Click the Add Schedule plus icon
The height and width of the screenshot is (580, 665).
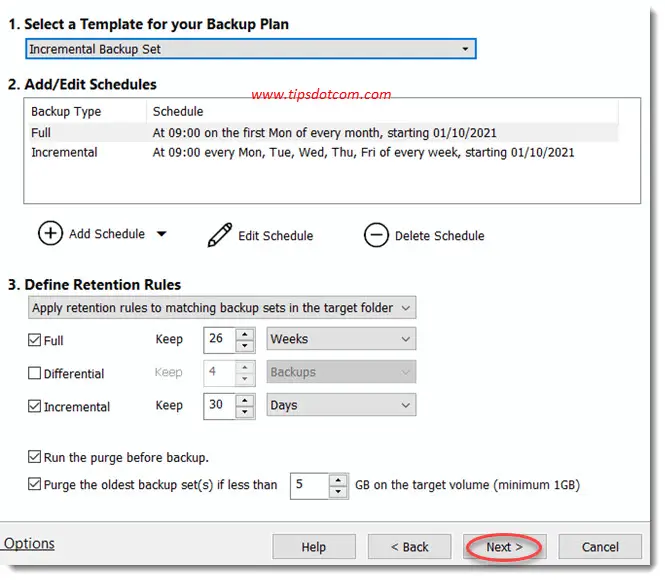(50, 234)
